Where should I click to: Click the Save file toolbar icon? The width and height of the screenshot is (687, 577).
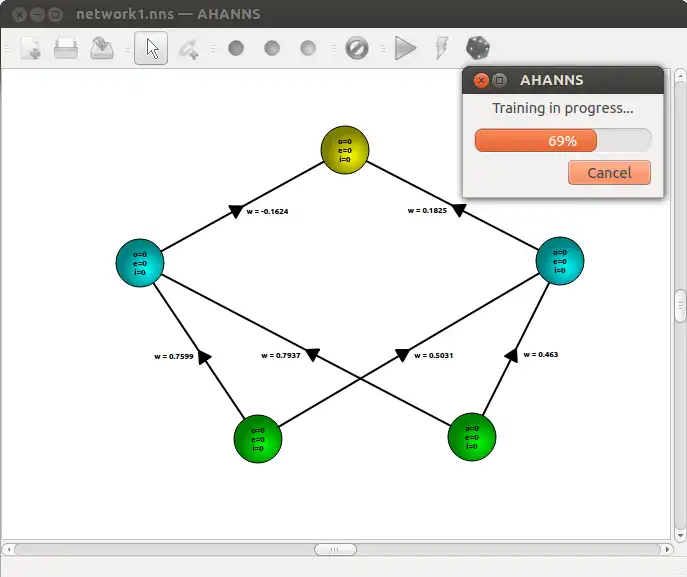102,48
